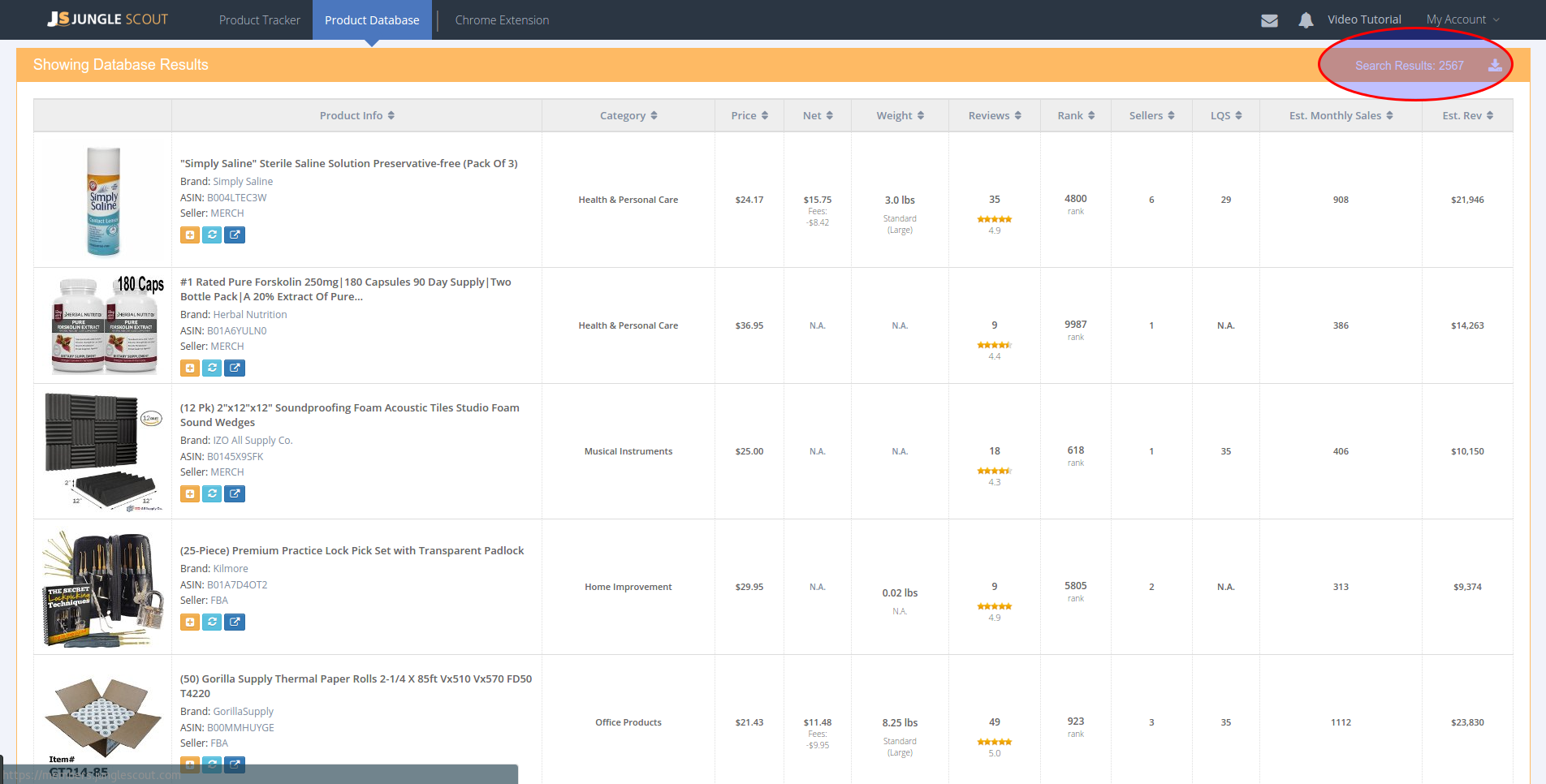
Task: Sort table by Net column
Action: coord(818,115)
